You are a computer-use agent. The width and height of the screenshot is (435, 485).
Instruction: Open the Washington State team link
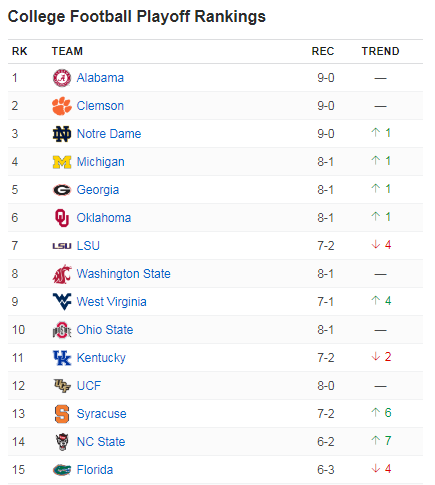click(x=124, y=274)
